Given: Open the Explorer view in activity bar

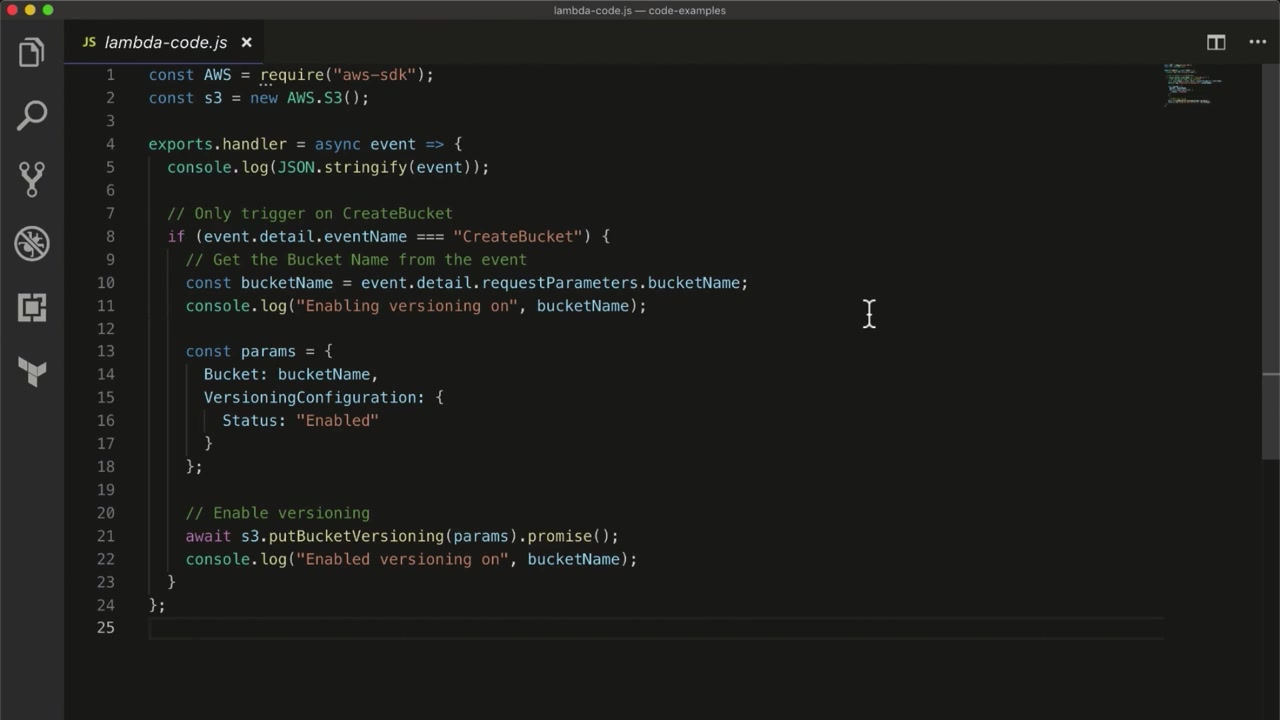Looking at the screenshot, I should point(32,52).
